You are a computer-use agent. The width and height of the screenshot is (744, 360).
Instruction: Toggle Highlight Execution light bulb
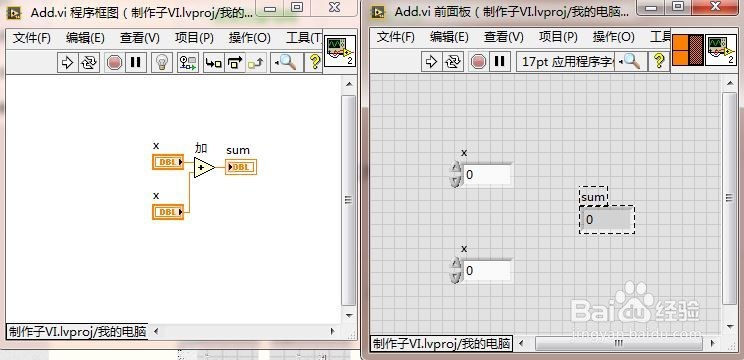162,62
